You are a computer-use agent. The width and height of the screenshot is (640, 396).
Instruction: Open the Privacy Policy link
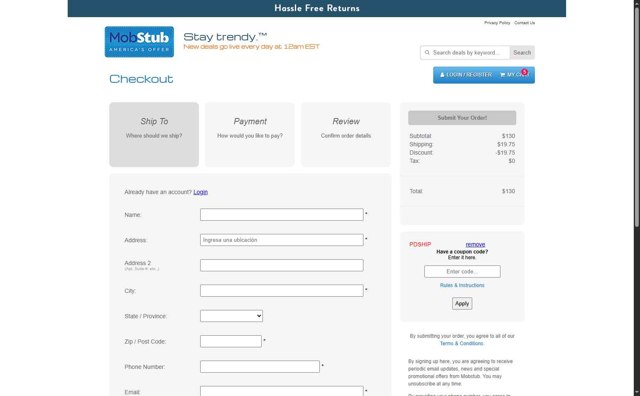(x=497, y=23)
